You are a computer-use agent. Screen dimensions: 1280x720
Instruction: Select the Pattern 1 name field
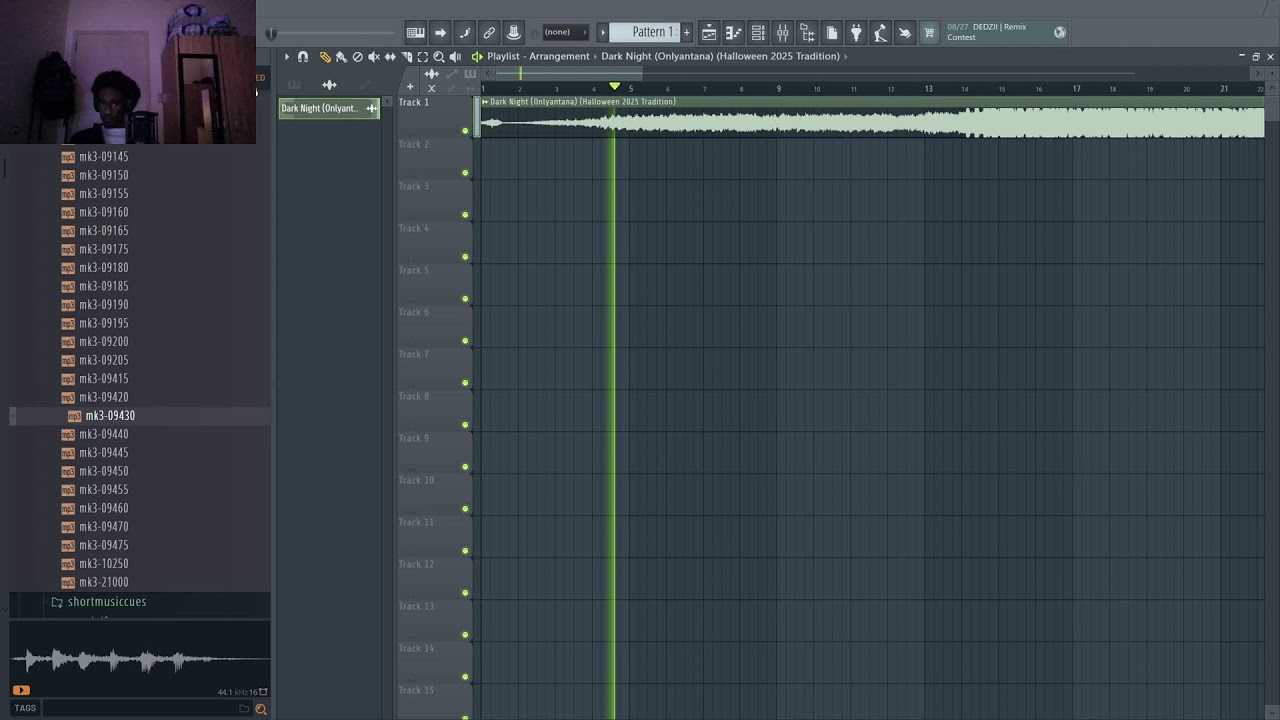645,32
